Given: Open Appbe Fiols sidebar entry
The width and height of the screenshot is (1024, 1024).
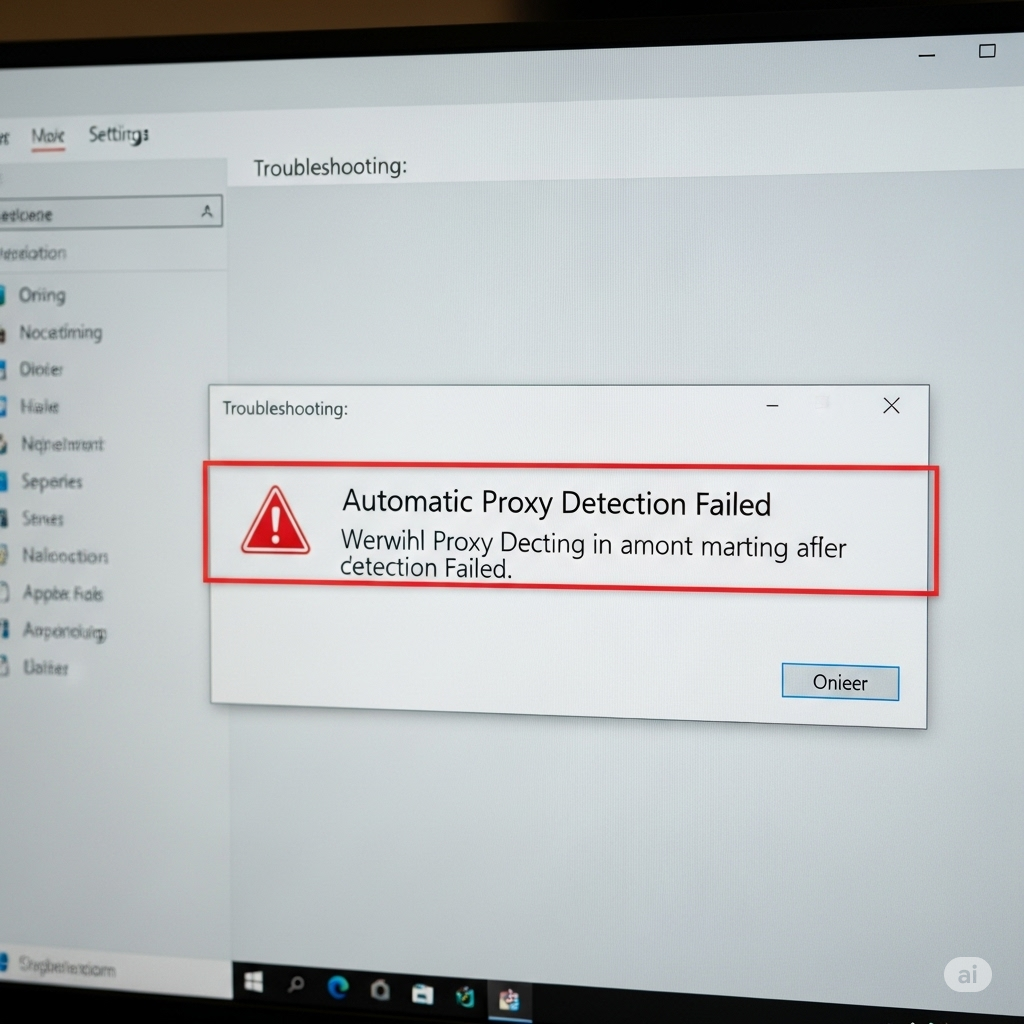Looking at the screenshot, I should 63,594.
